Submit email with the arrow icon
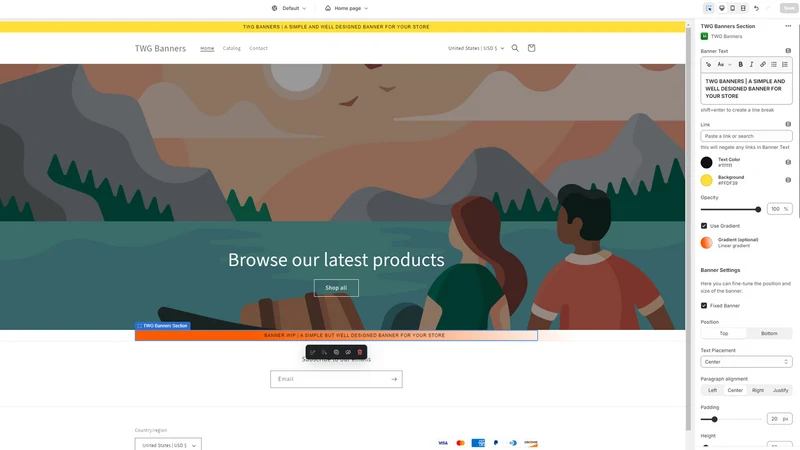Image resolution: width=800 pixels, height=450 pixels. tap(394, 379)
